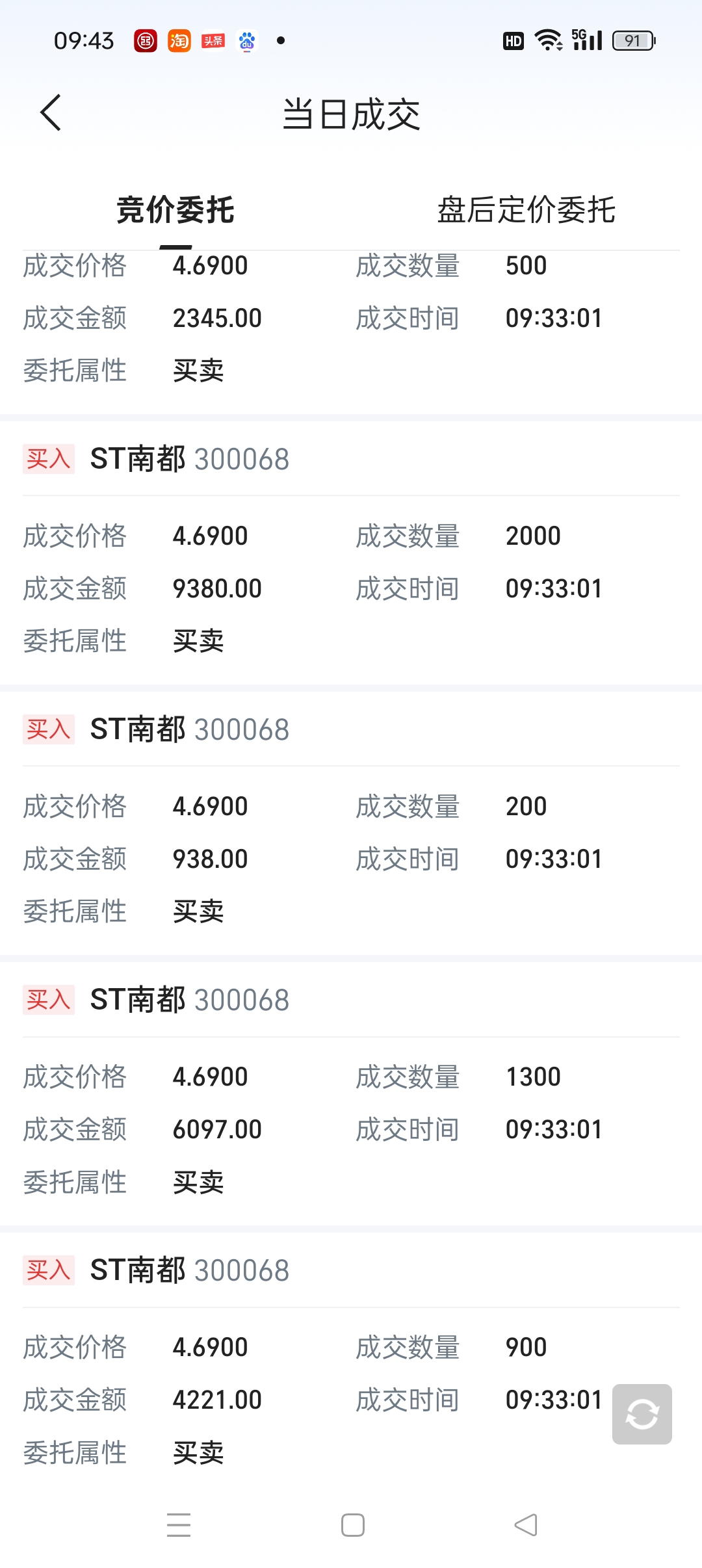The height and width of the screenshot is (1568, 702).
Task: Tap the Android back triangle button
Action: pyautogui.click(x=526, y=1524)
